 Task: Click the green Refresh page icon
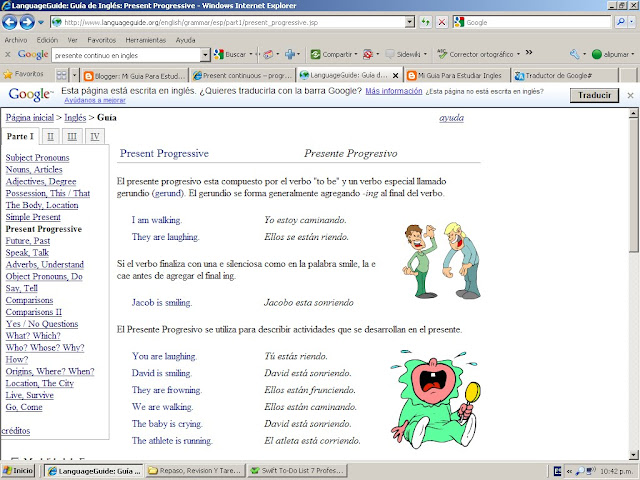pos(426,22)
